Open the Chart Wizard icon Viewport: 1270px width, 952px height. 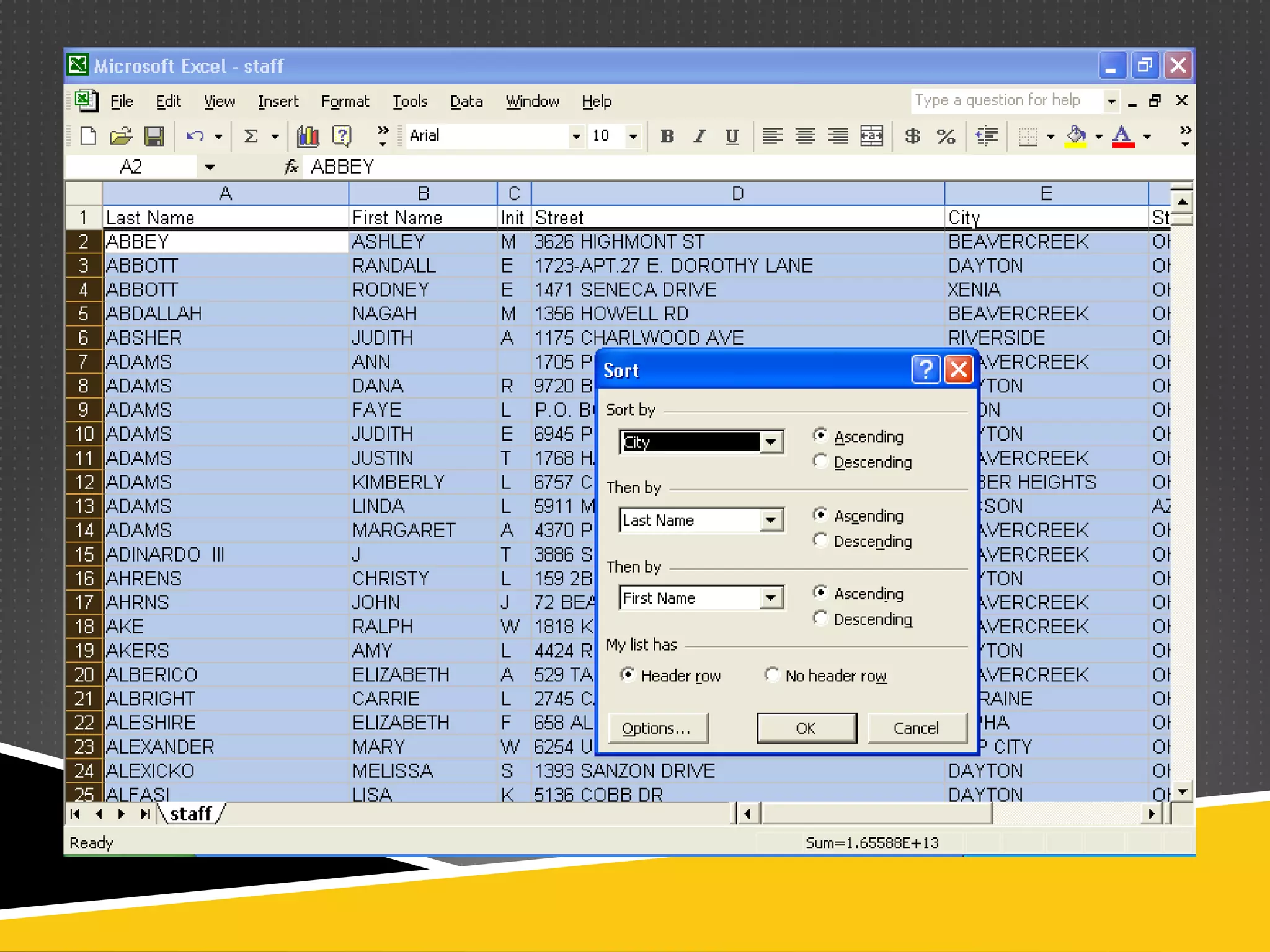pyautogui.click(x=308, y=136)
